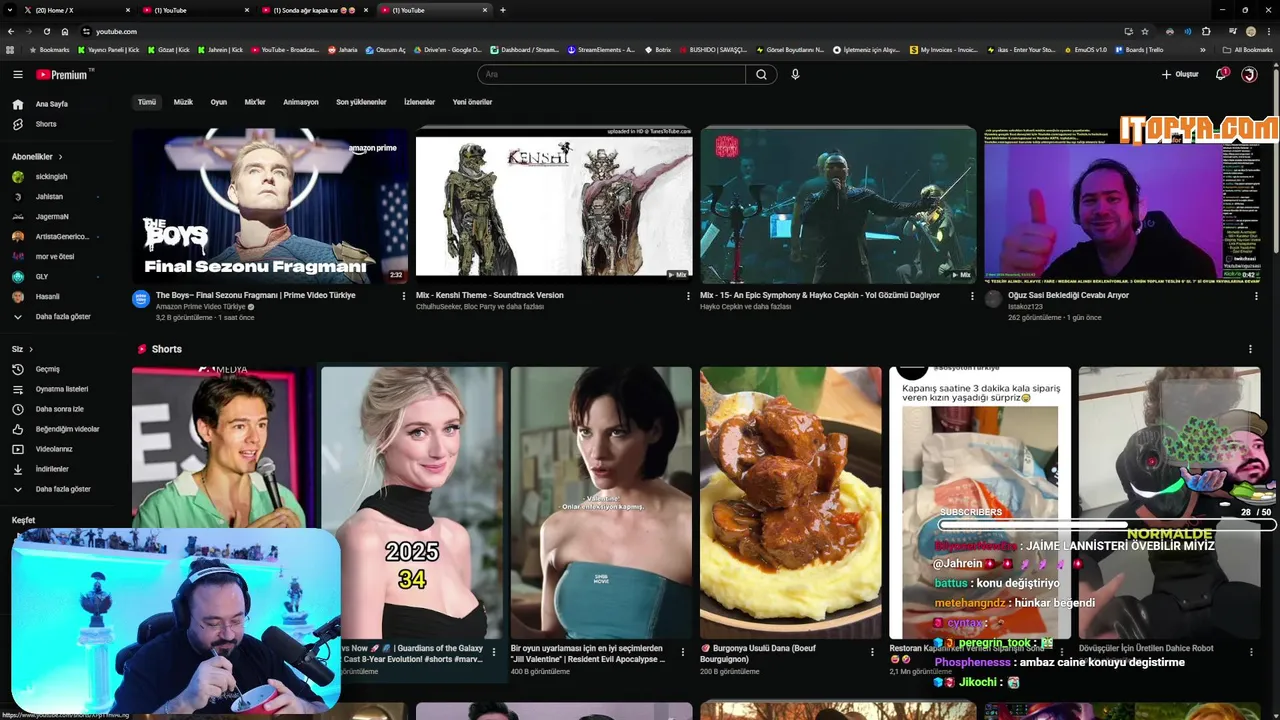1280x720 pixels.
Task: Select the Yeni öneriler chip
Action: click(472, 102)
